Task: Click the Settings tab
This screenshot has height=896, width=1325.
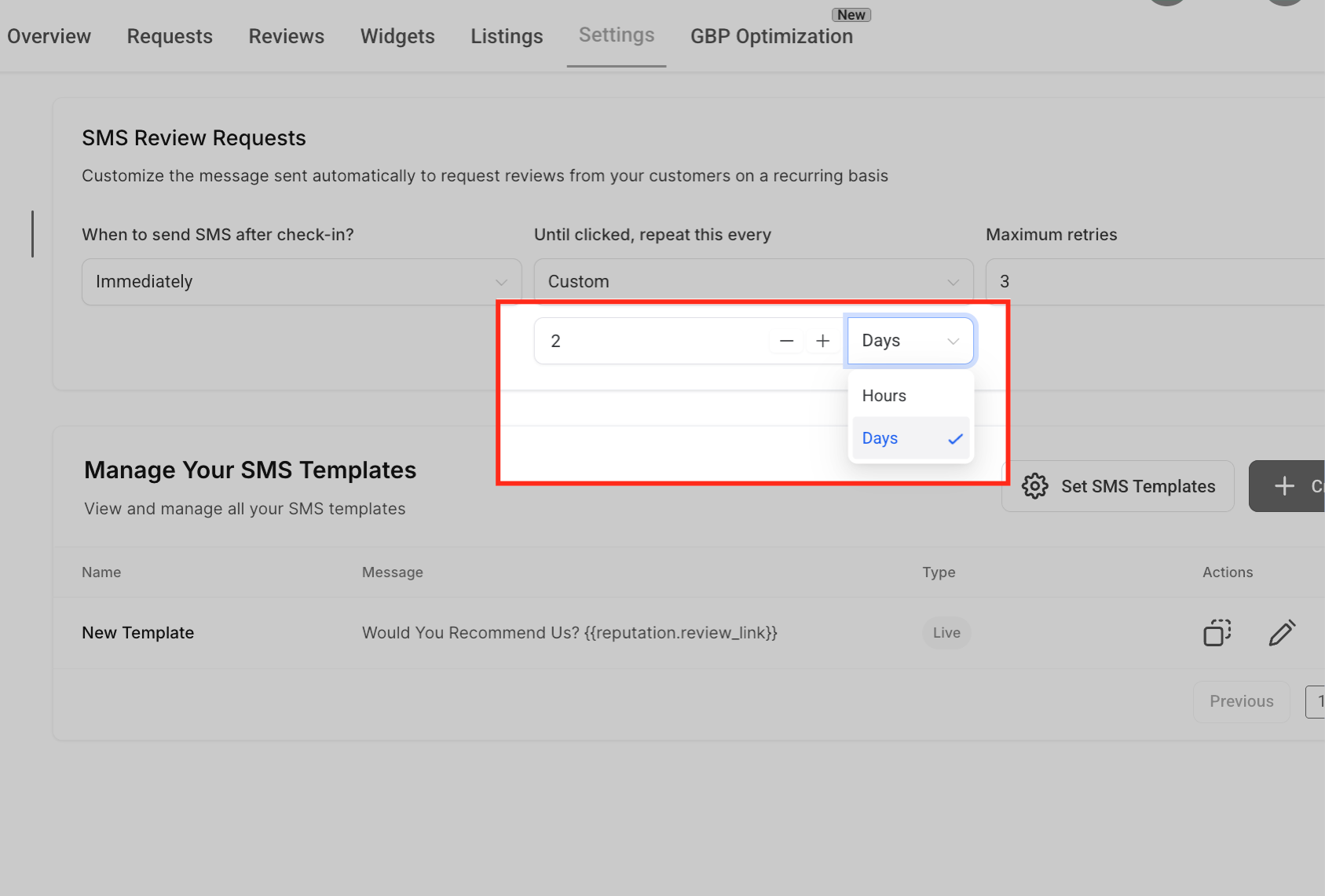Action: point(617,35)
